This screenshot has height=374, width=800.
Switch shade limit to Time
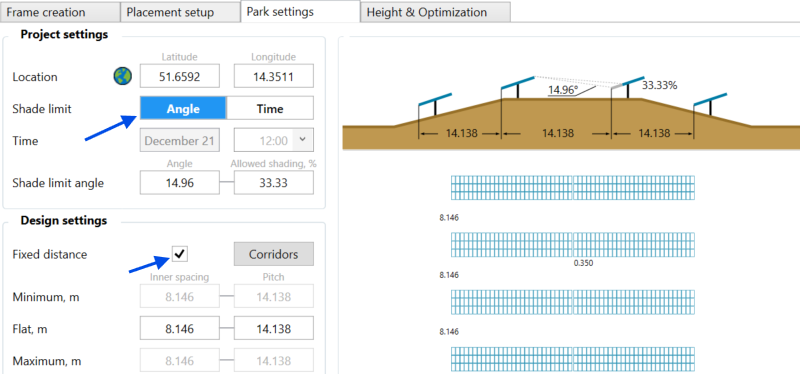click(270, 109)
